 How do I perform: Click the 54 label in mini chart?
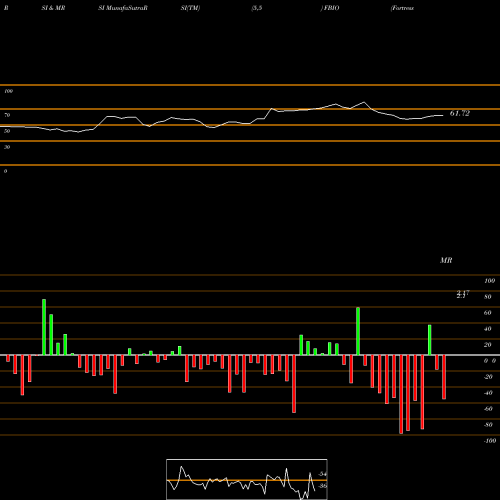click(323, 474)
